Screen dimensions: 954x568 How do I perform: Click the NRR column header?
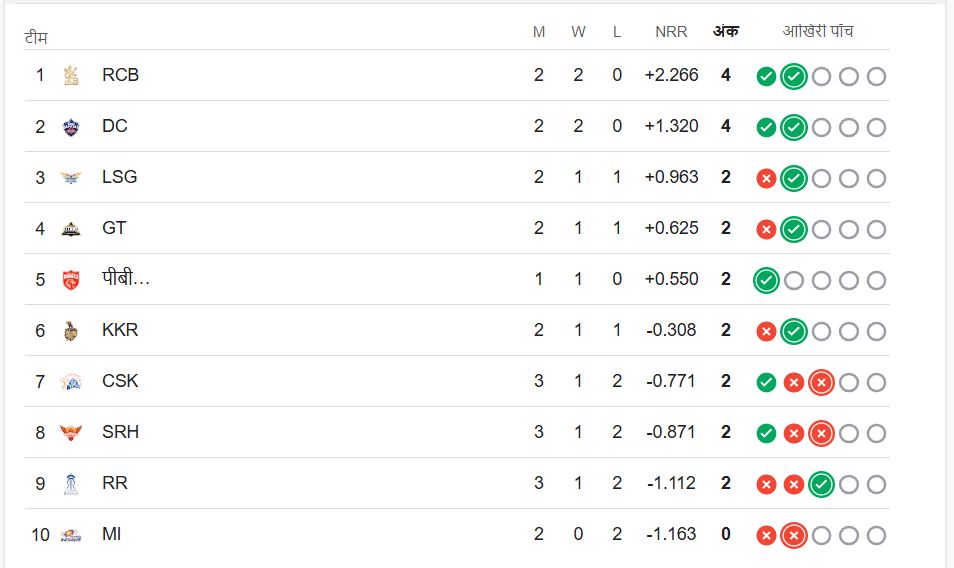tap(671, 32)
